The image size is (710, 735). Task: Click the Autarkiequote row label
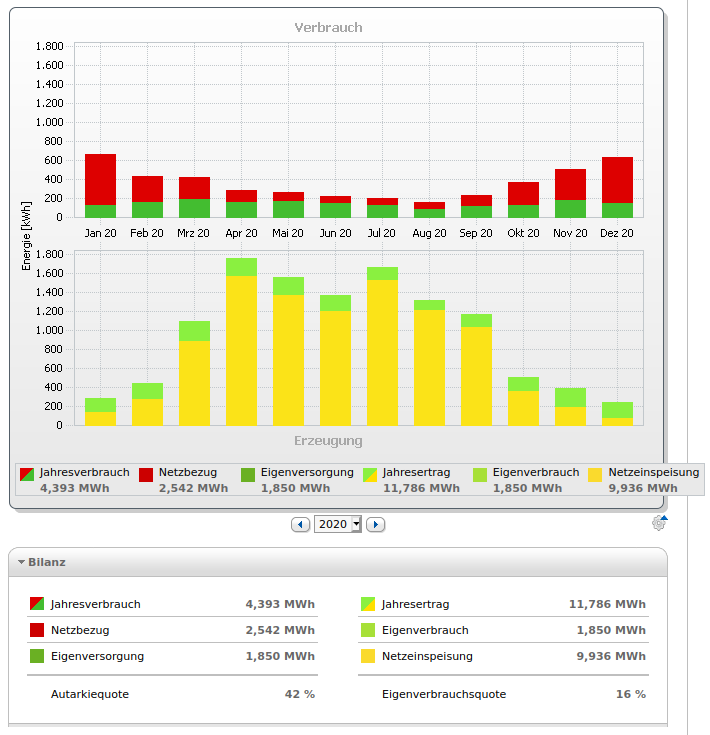90,694
